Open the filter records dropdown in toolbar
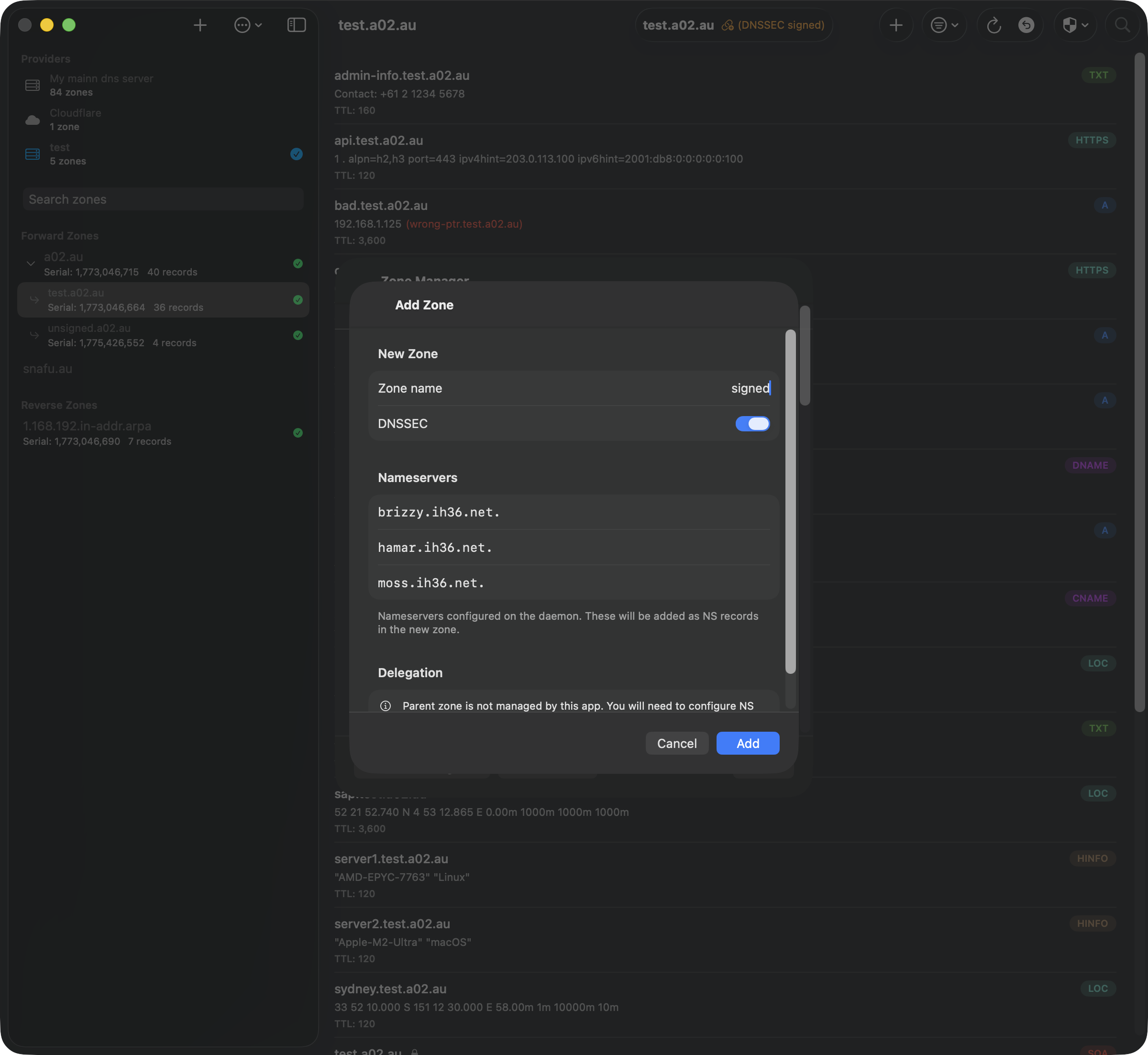Viewport: 1148px width, 1055px height. 944,25
